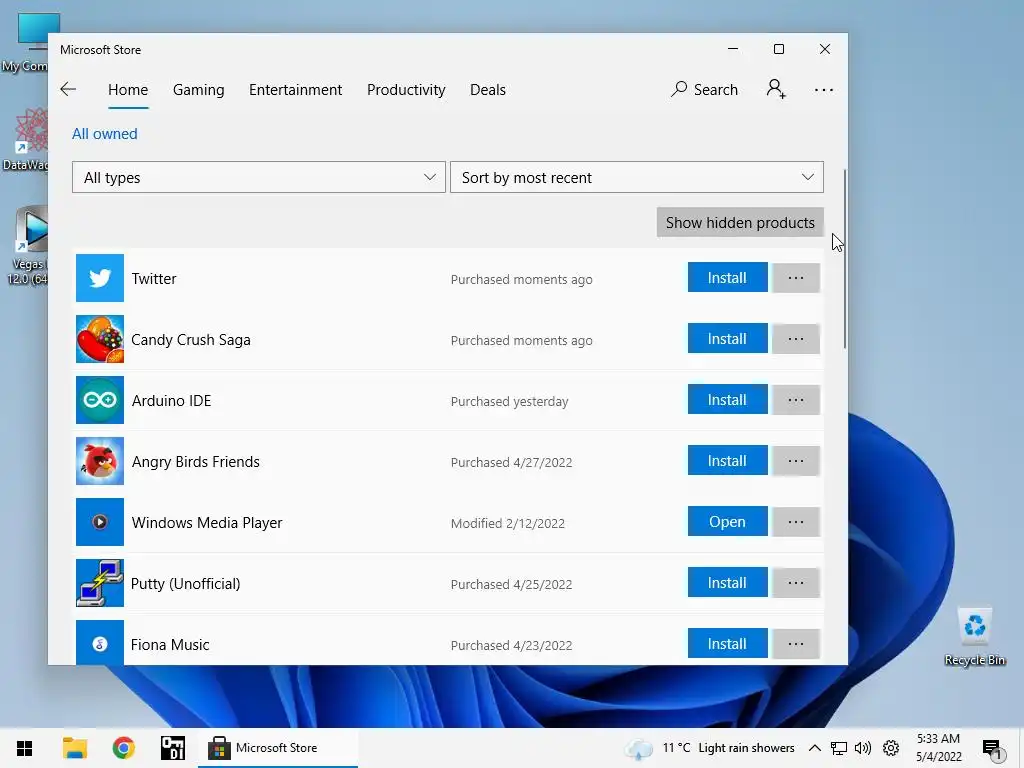Viewport: 1024px width, 768px height.
Task: Select the DataWay desktop shortcut
Action: (x=26, y=140)
